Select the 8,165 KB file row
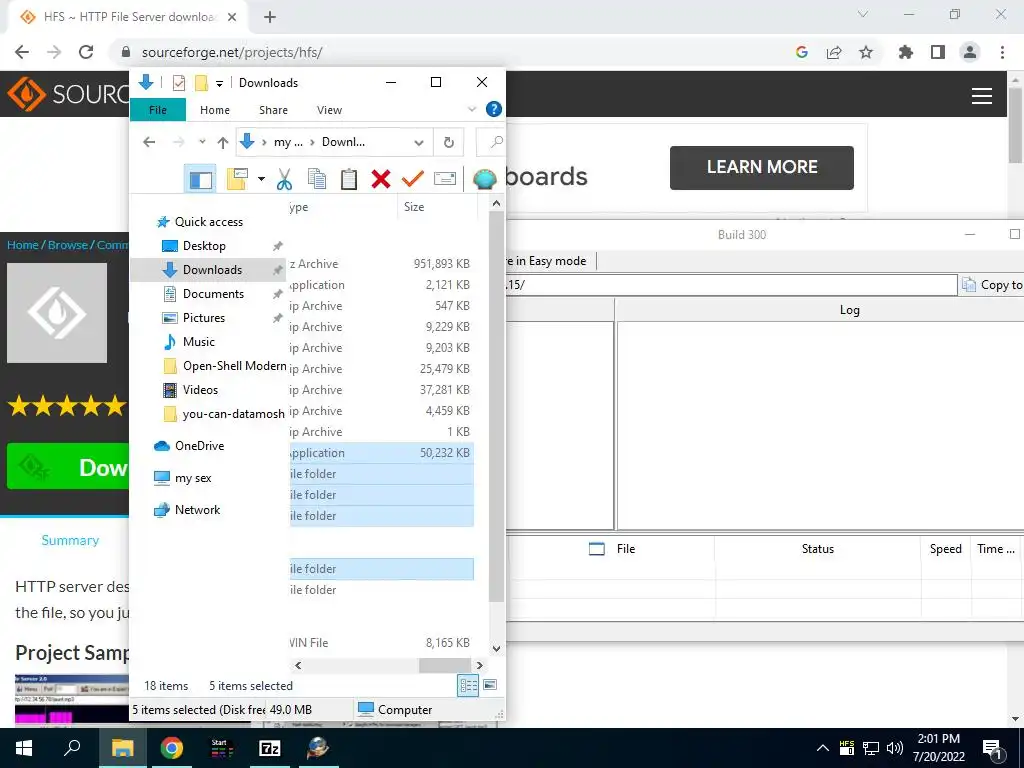This screenshot has width=1024, height=768. (381, 643)
